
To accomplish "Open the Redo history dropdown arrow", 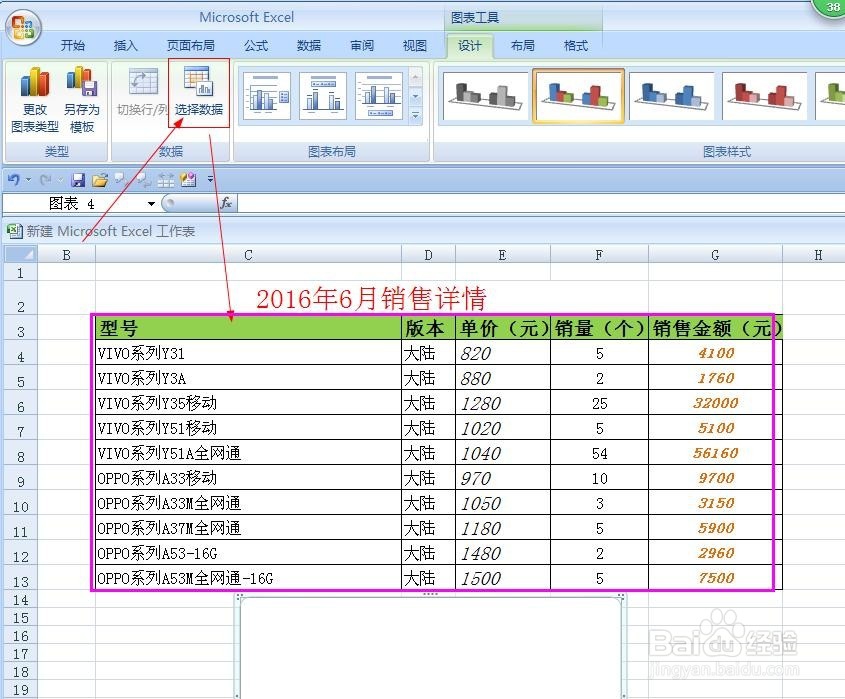I will point(60,179).
